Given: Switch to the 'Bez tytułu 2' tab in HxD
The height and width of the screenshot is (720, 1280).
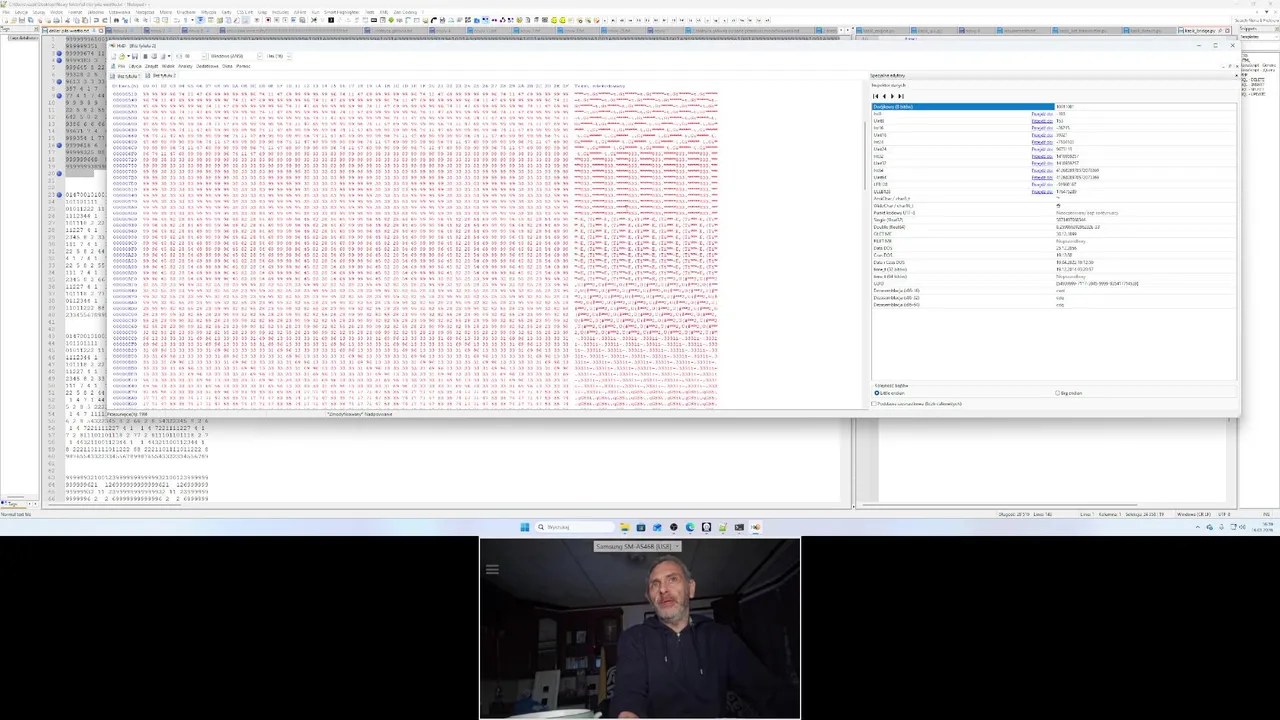Looking at the screenshot, I should click(x=161, y=76).
